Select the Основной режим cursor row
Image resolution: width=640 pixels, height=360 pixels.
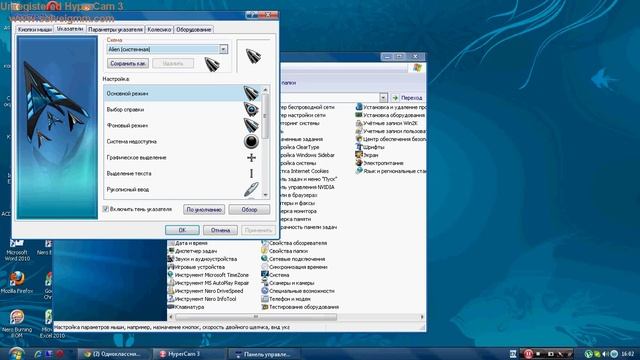(182, 93)
